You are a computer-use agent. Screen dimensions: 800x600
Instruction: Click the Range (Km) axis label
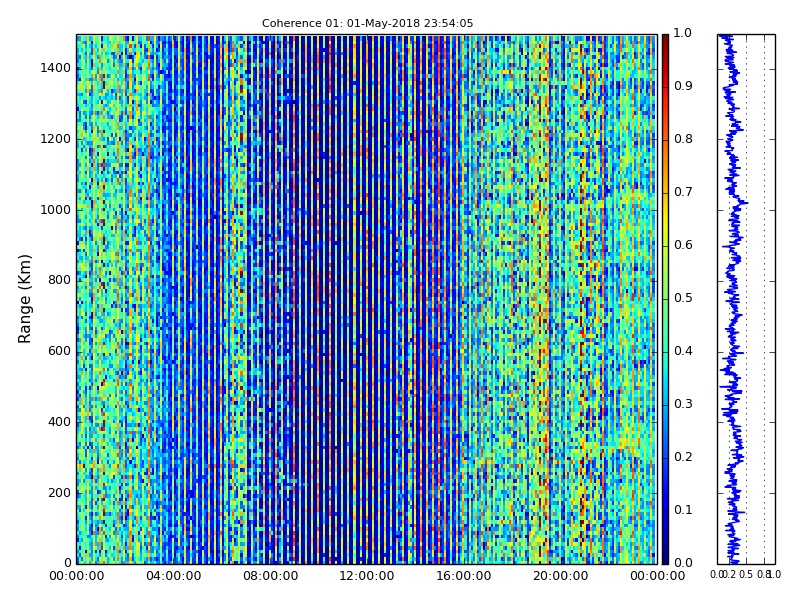(24, 299)
